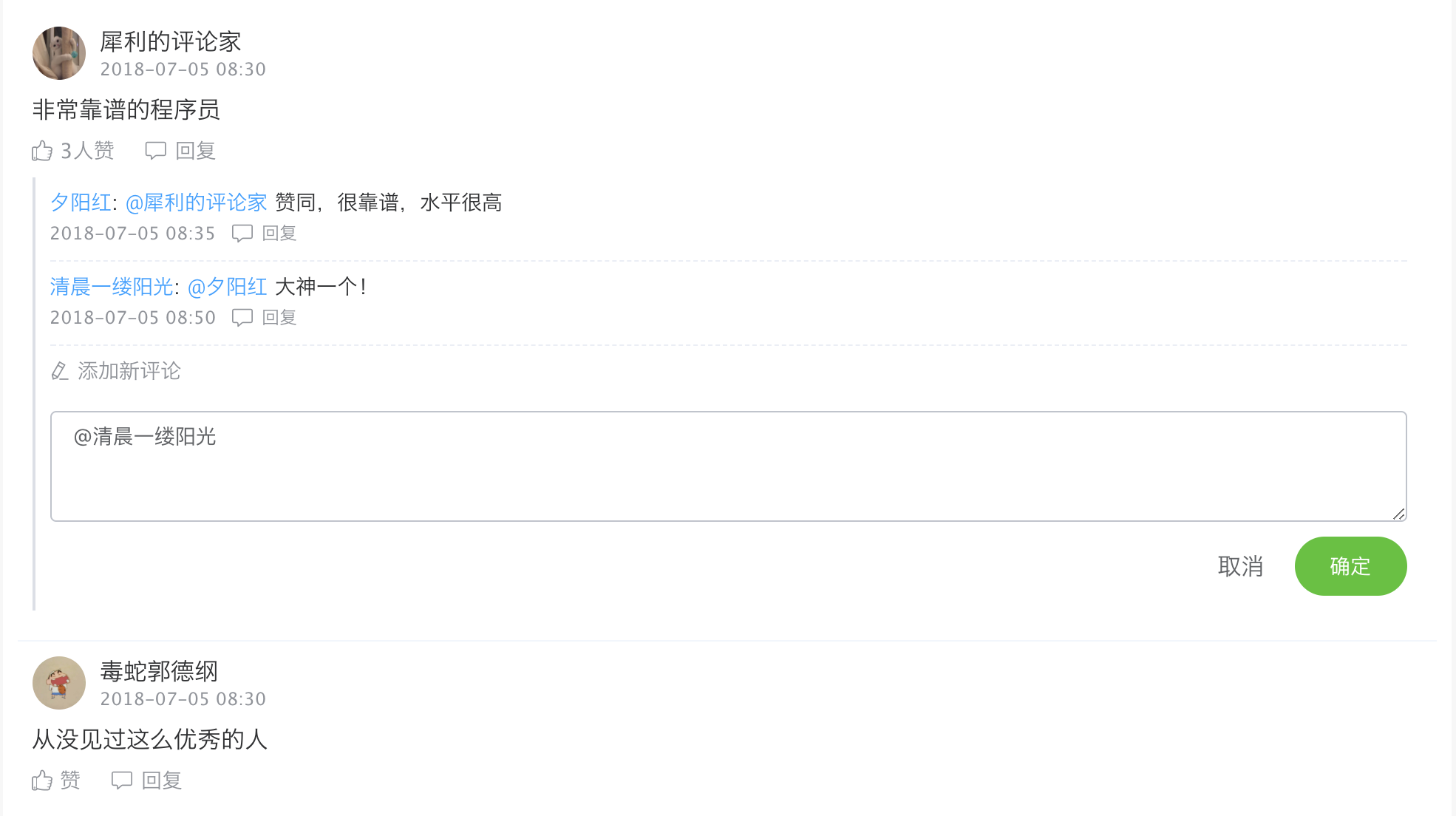Open 毒蛇郭德纲's avatar
Screen dimensions: 1456x816
coord(59,683)
